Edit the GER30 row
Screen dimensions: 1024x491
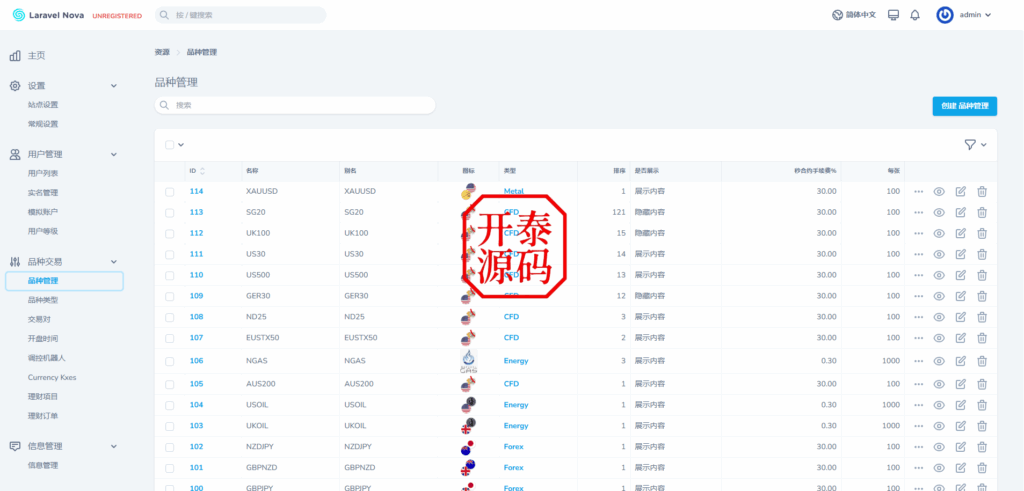(960, 296)
